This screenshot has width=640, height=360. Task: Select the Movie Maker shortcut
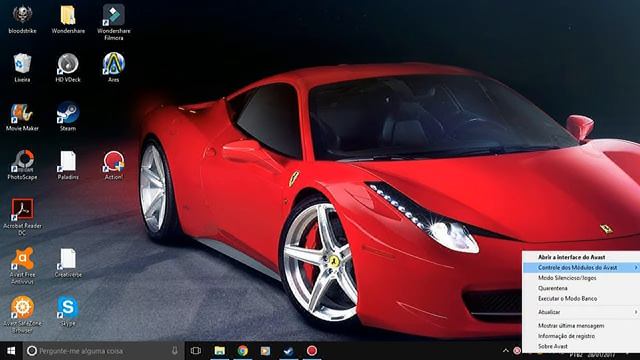[x=22, y=117]
